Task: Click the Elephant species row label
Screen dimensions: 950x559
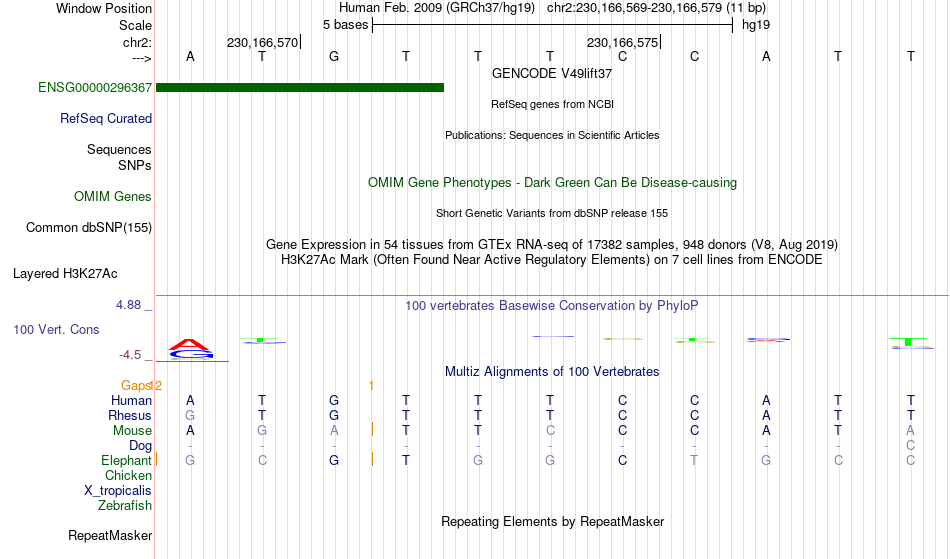Action: [126, 461]
